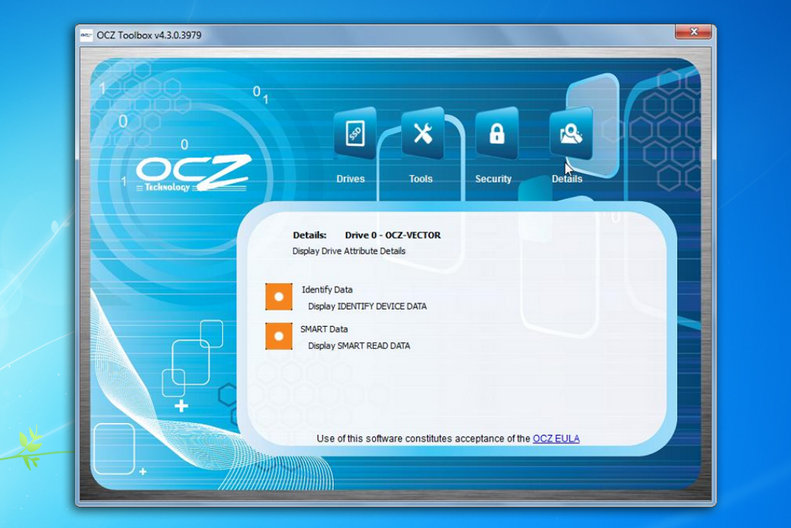
Task: Click 'Drive 0 - OCZ-VECTOR' heading
Action: (392, 235)
